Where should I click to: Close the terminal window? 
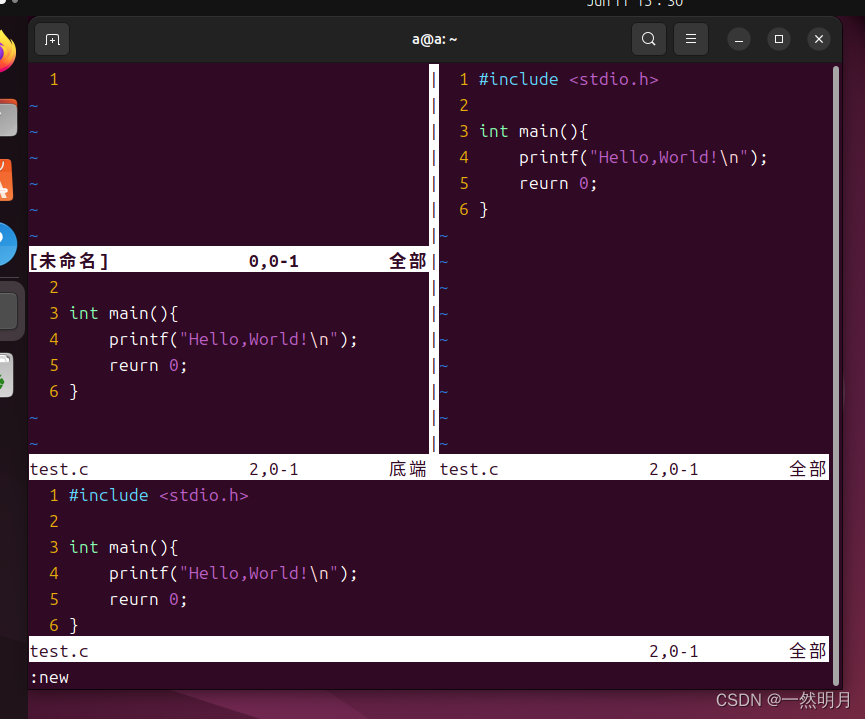[819, 39]
